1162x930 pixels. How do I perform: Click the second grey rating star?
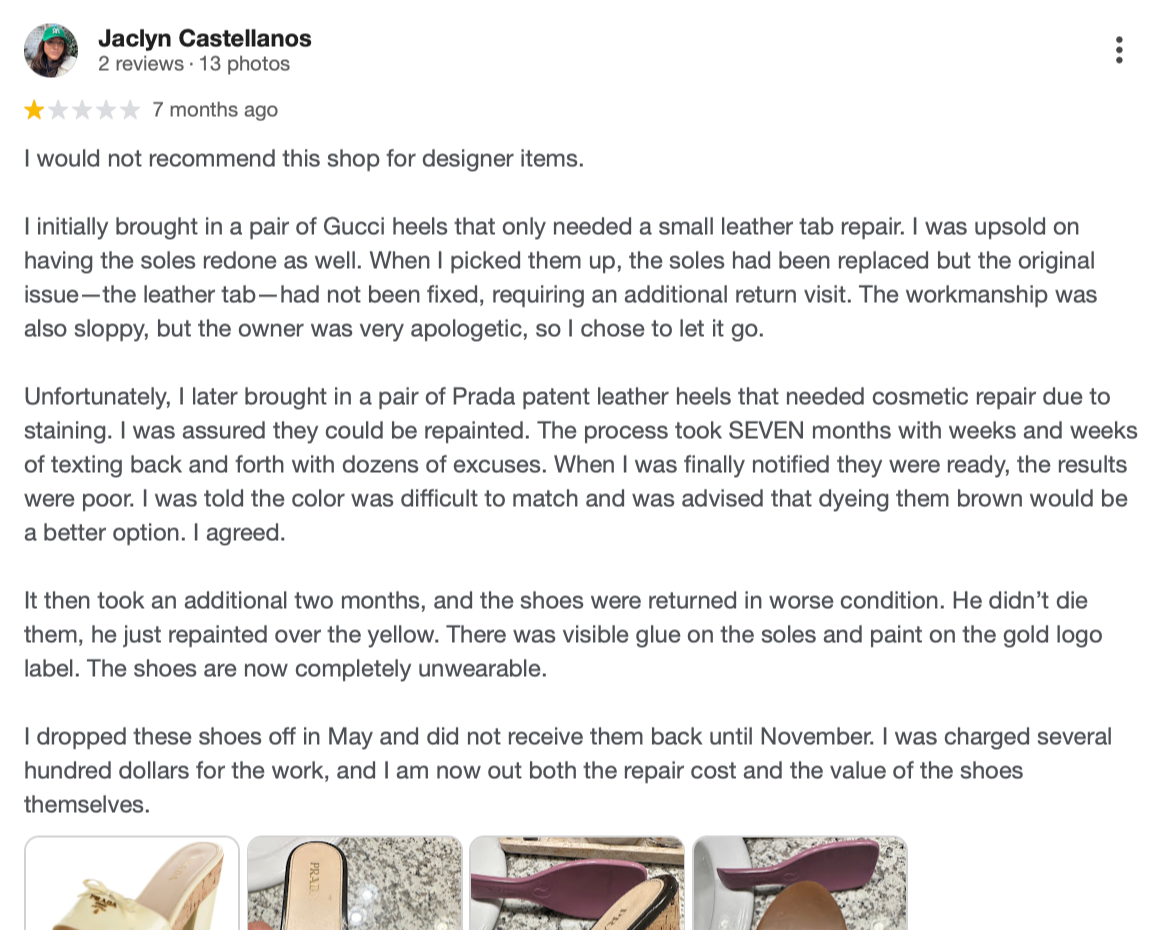click(x=58, y=110)
